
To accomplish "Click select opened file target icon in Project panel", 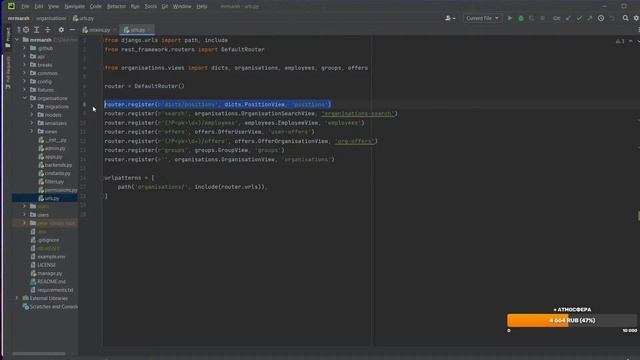I will (26, 30).
